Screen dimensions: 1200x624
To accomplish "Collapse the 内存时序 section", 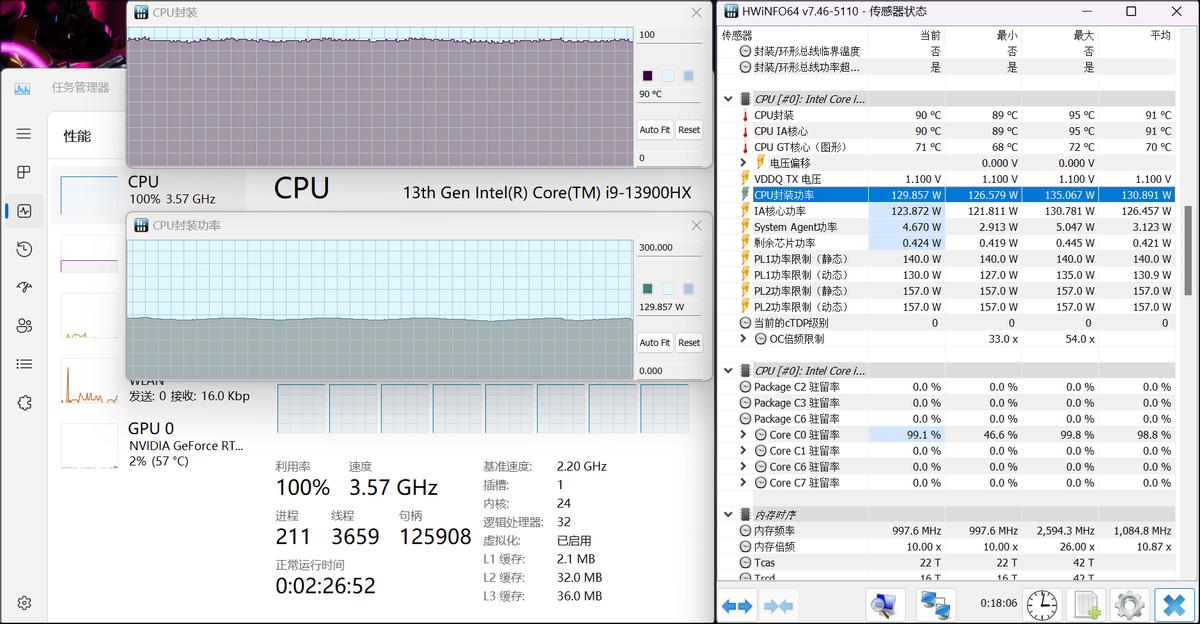I will 728,515.
